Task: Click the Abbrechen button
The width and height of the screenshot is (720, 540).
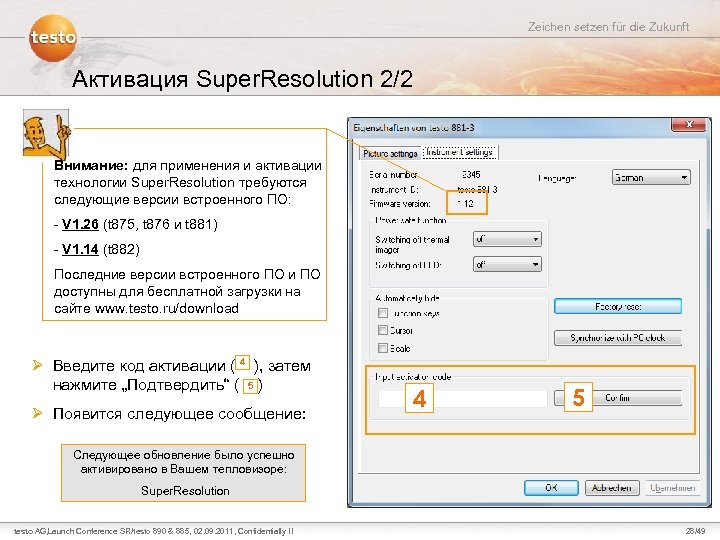Action: 612,488
